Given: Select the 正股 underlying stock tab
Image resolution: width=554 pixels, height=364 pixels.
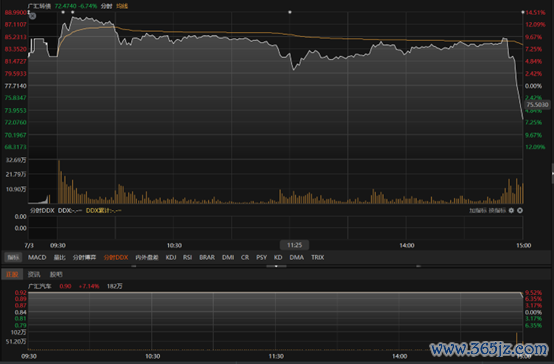Looking at the screenshot, I should pos(12,274).
